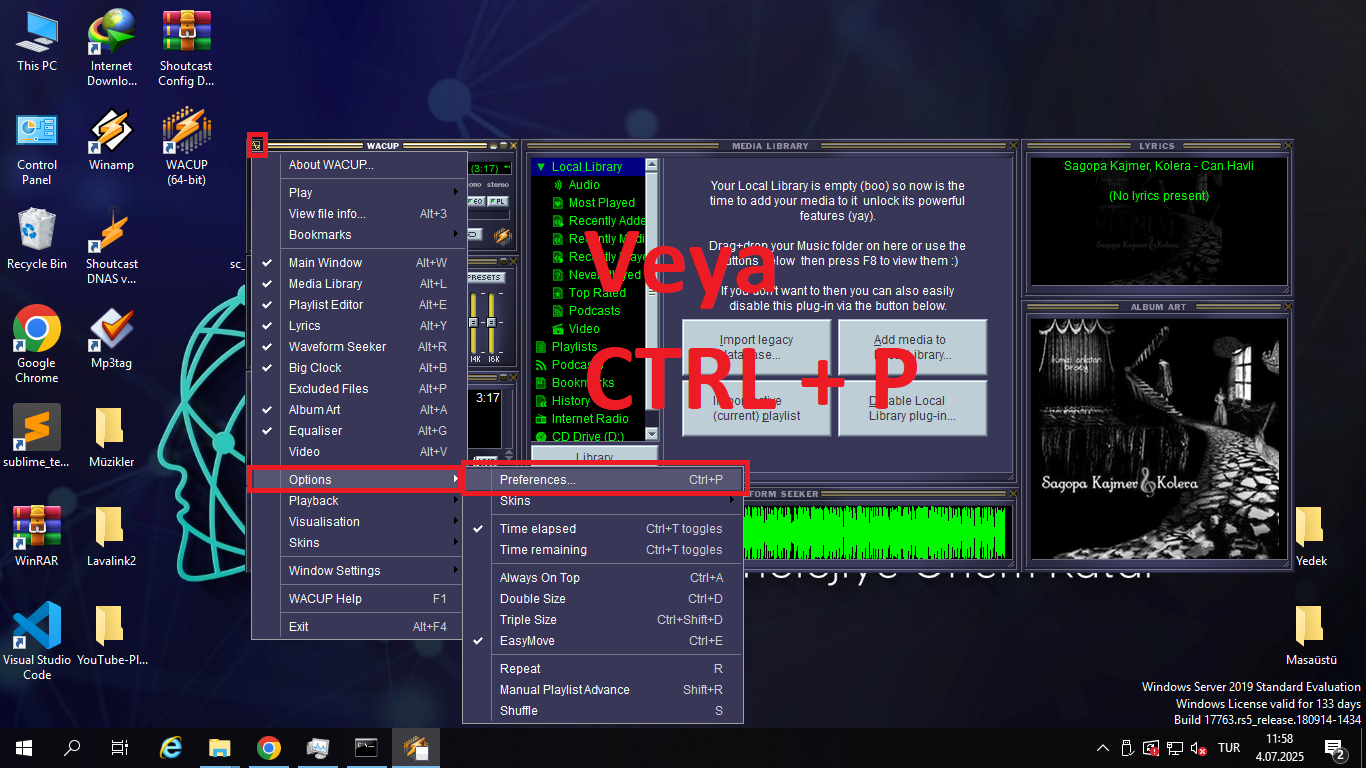This screenshot has width=1366, height=768.
Task: Open About WACUP... menu entry
Action: point(358,165)
